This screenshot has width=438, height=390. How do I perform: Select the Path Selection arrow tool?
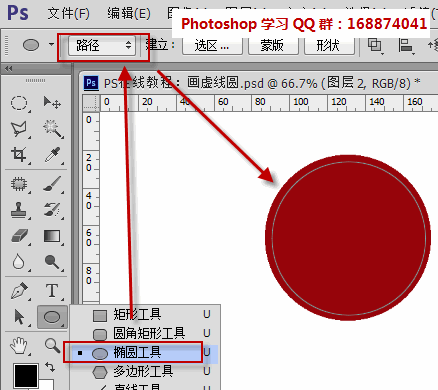[x=19, y=317]
